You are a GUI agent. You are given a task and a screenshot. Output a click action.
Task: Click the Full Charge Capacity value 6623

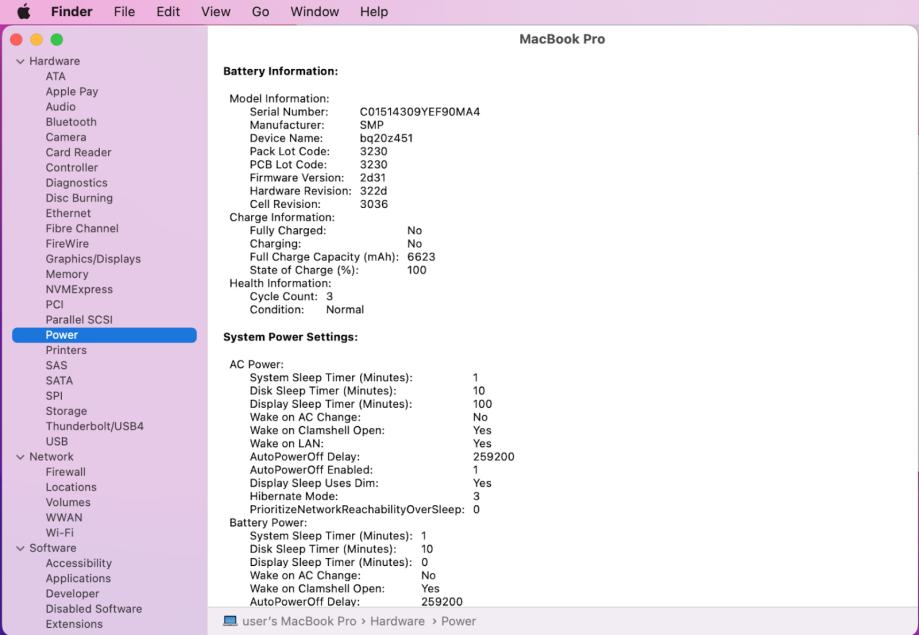pyautogui.click(x=421, y=257)
